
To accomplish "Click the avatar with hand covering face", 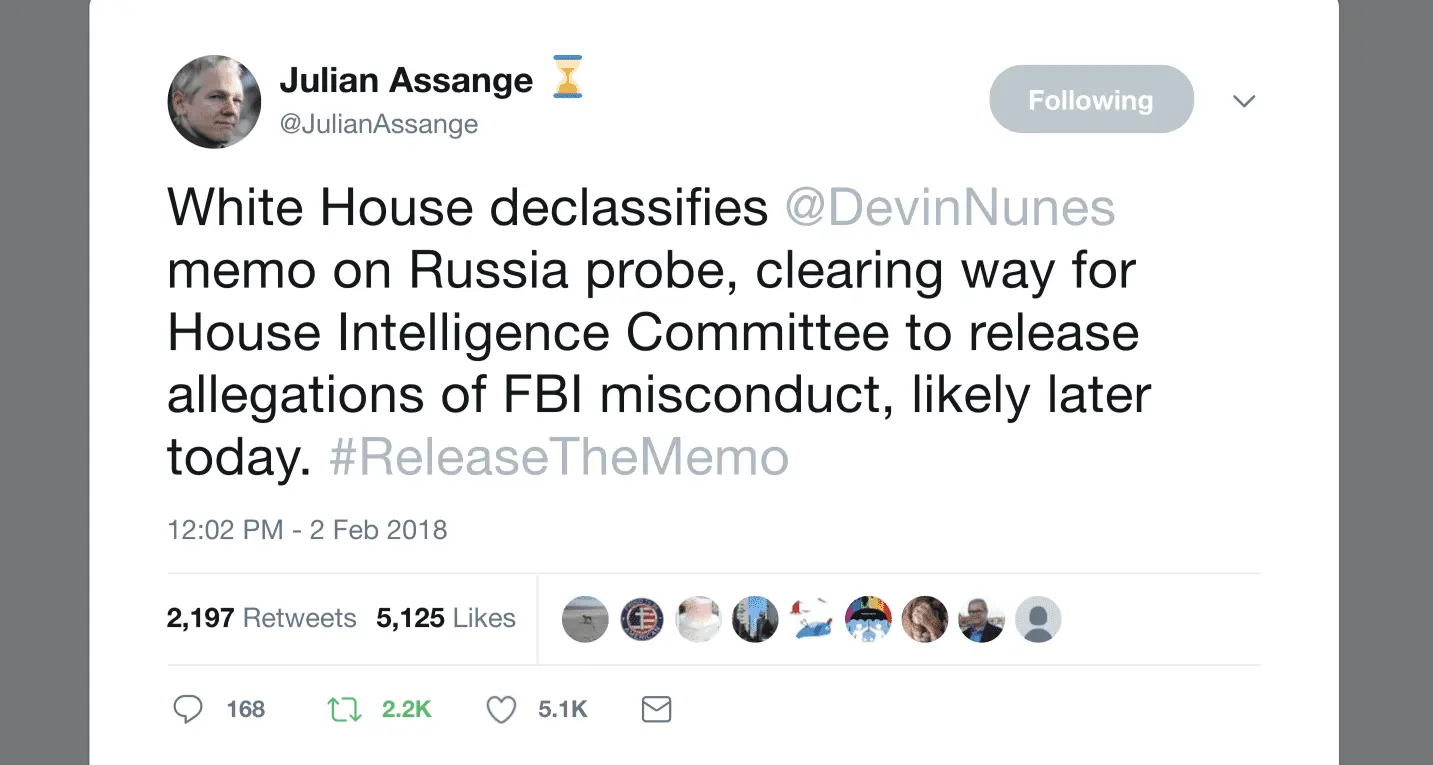I will tap(924, 620).
